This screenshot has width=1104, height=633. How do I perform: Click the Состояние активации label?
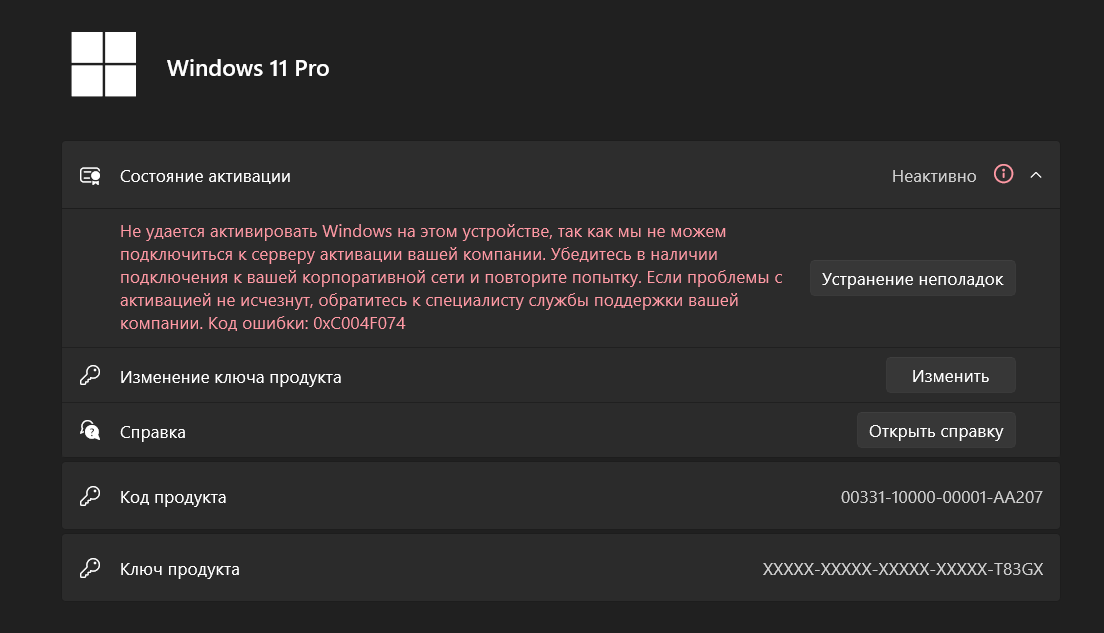[205, 176]
